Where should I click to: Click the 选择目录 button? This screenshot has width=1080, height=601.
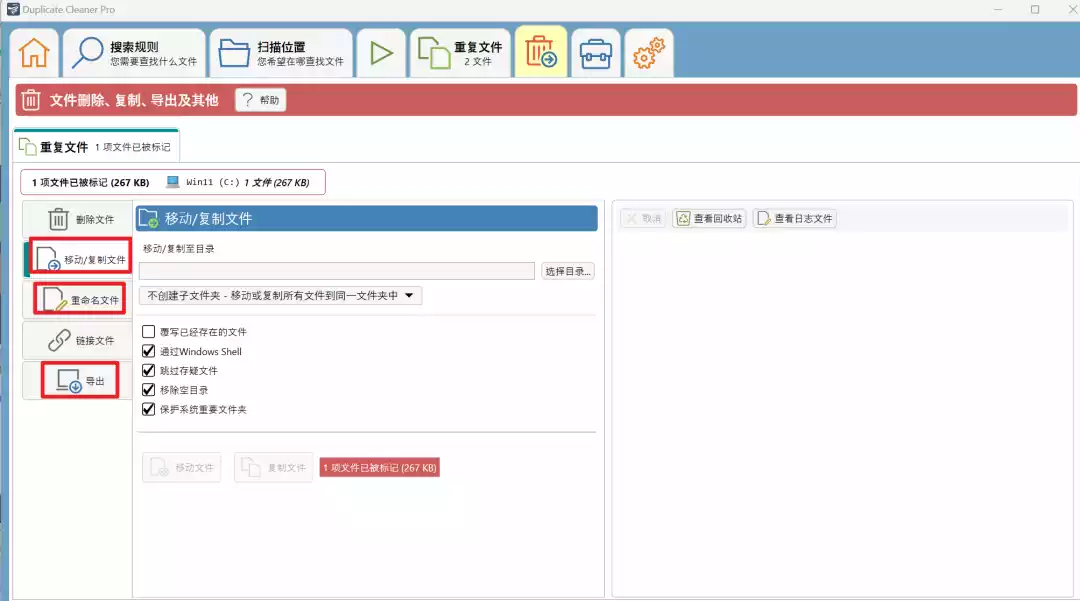click(x=568, y=271)
